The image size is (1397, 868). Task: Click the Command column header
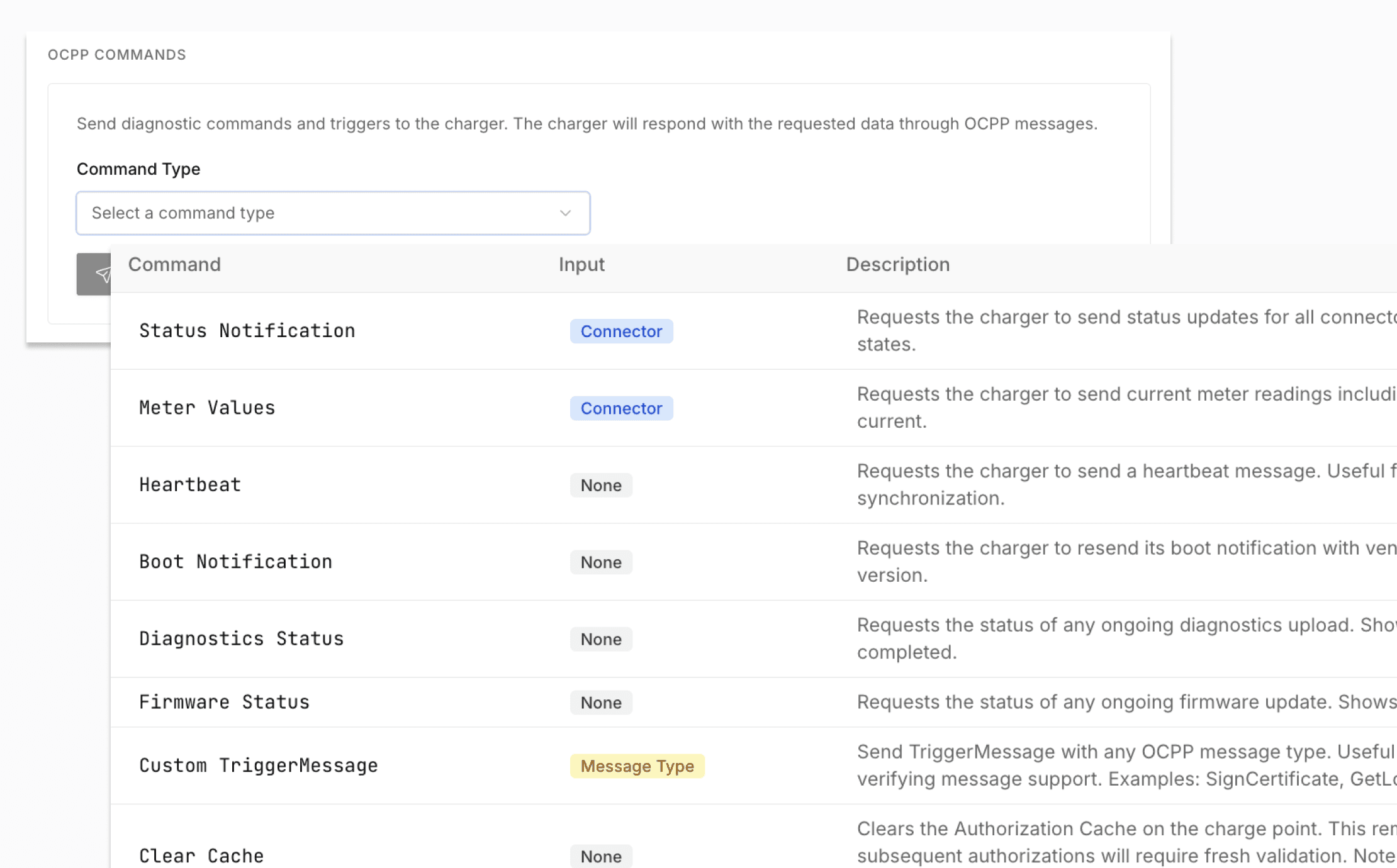[x=174, y=265]
